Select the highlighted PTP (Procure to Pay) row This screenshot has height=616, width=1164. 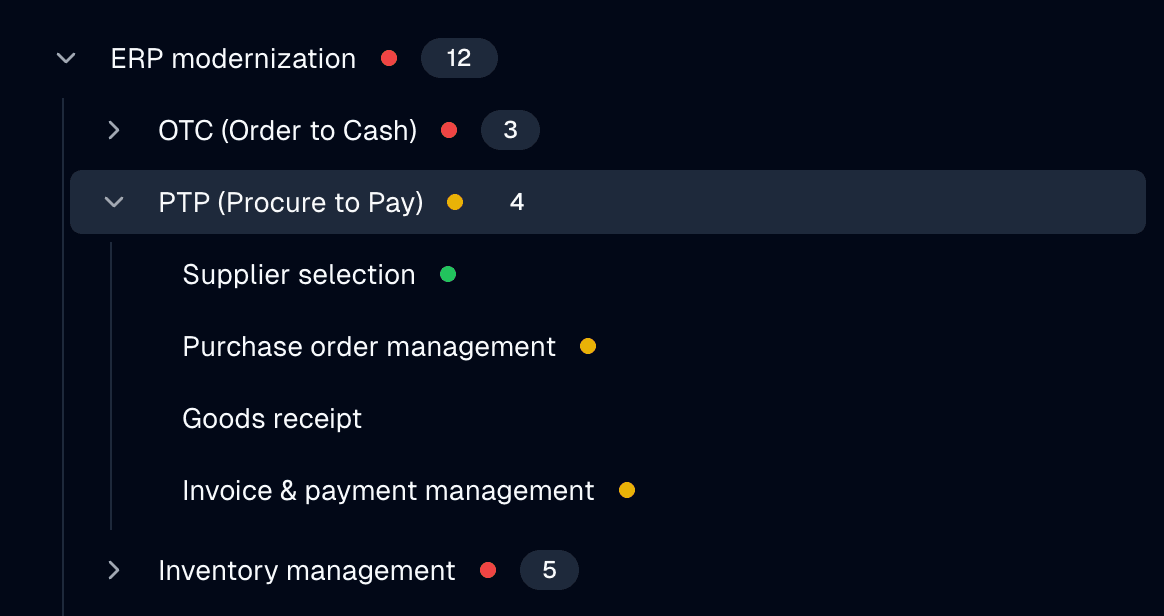click(x=290, y=202)
